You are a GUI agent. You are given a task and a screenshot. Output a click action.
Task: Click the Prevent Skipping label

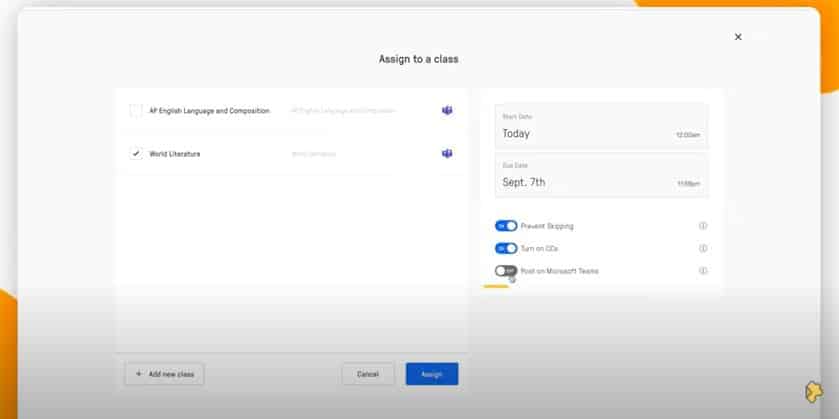[x=547, y=226]
